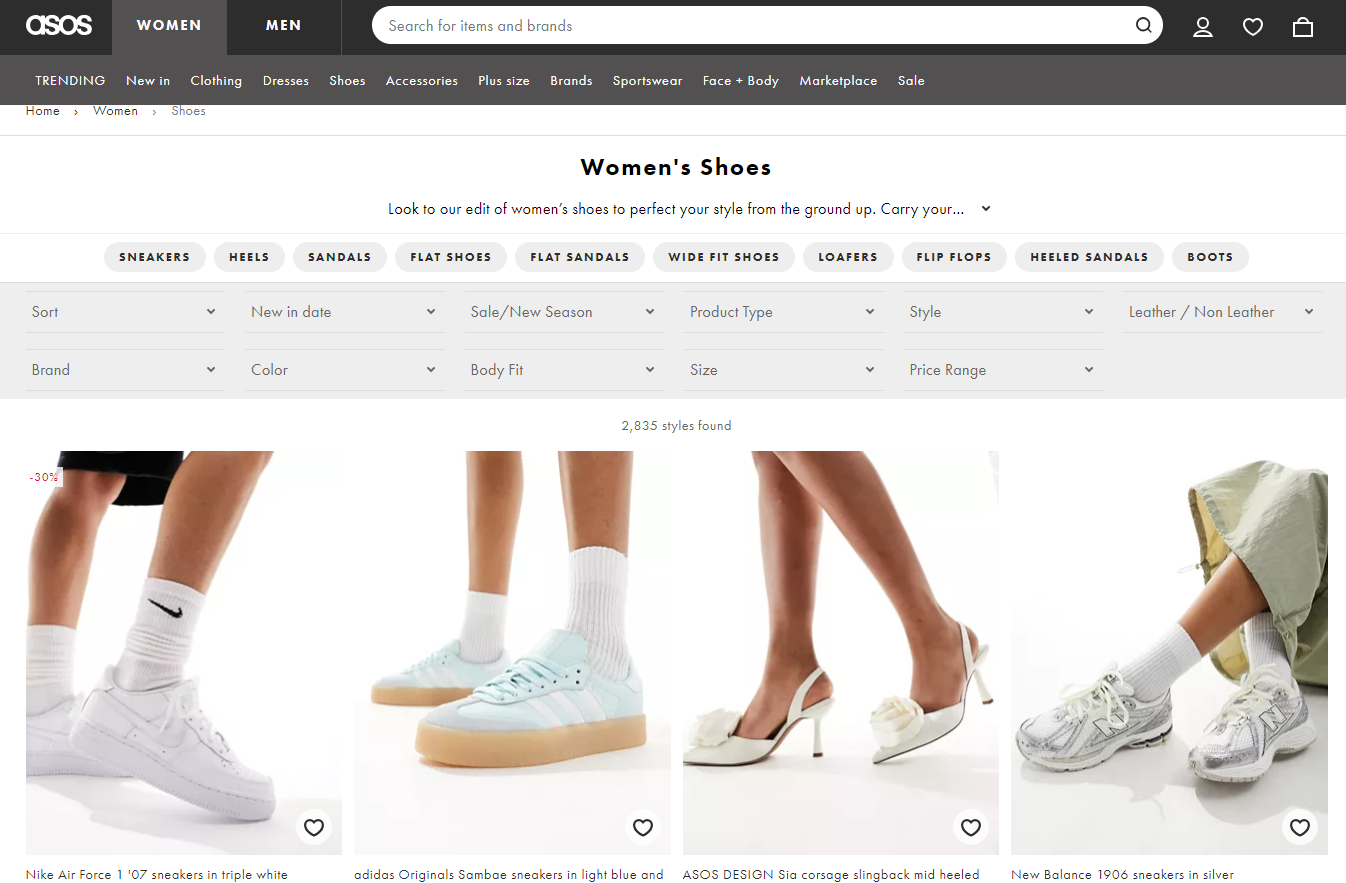Open the ASOS DESIGN Sia slingback heel image
The image size is (1346, 883).
[x=841, y=653]
